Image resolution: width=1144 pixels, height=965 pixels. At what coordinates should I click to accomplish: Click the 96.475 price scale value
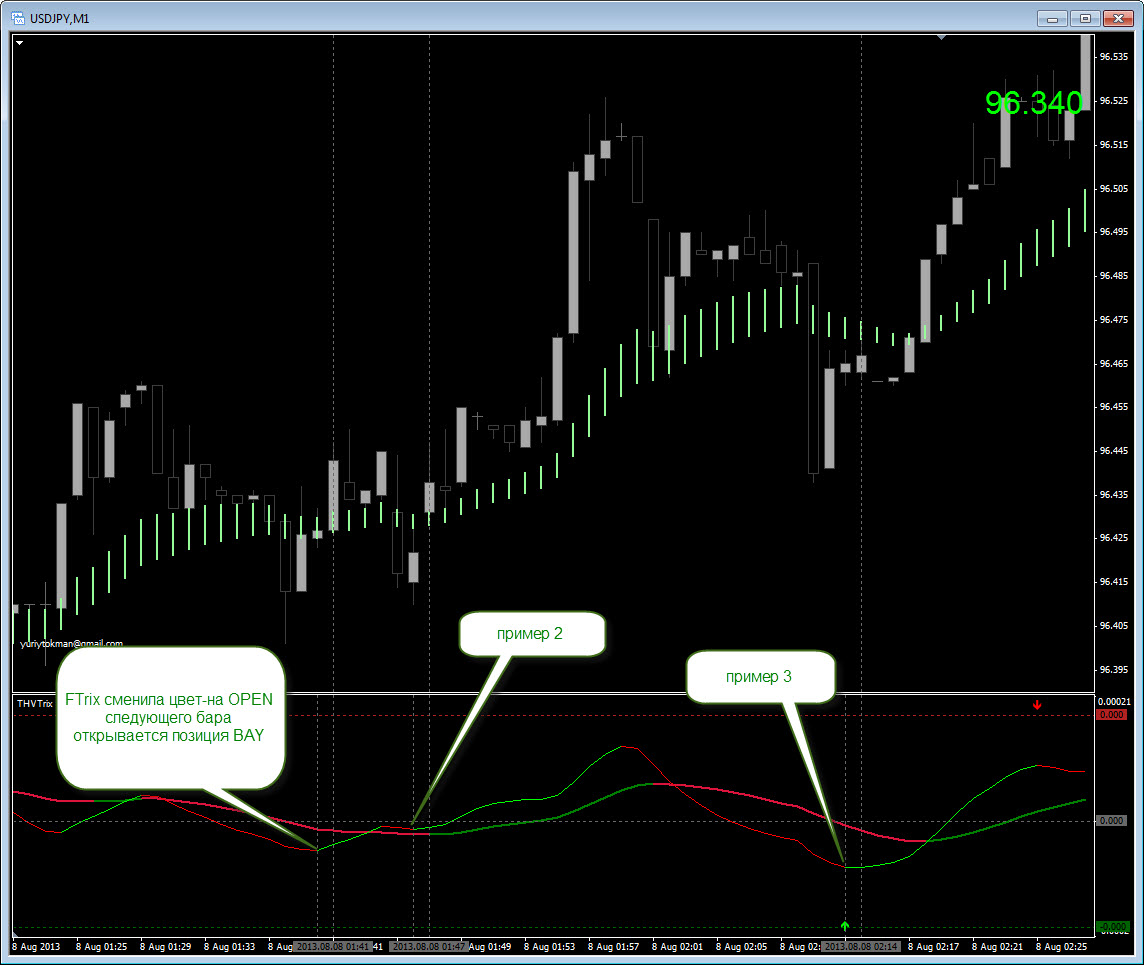click(x=1113, y=319)
